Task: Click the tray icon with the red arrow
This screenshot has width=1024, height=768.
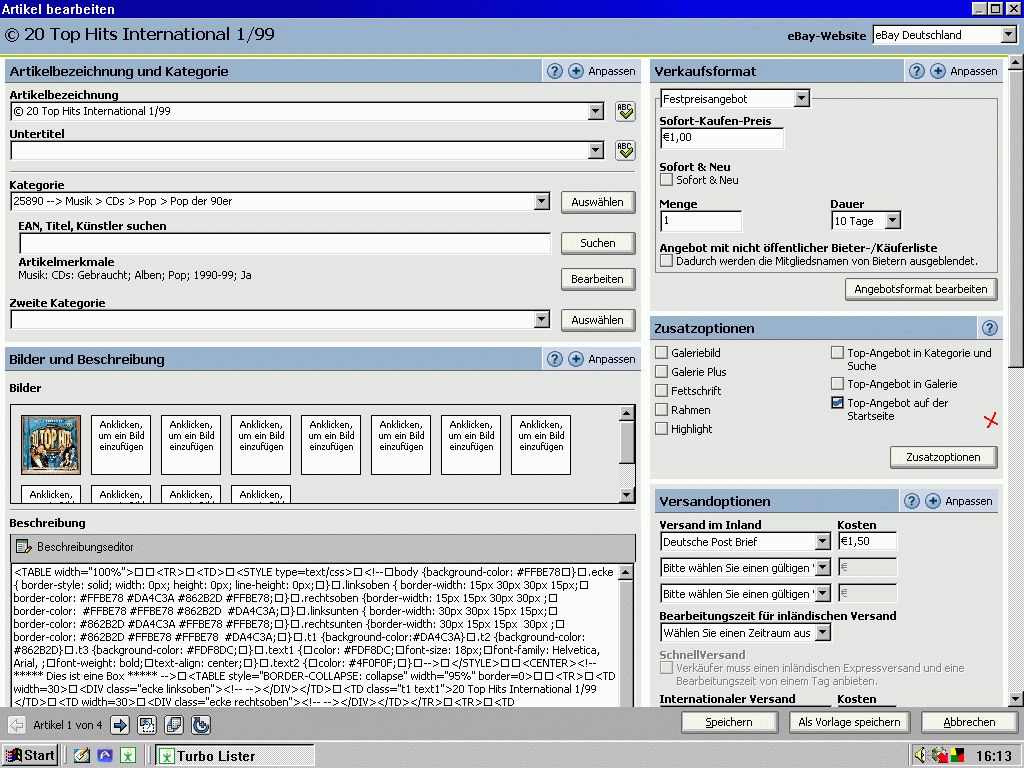Action: click(939, 756)
